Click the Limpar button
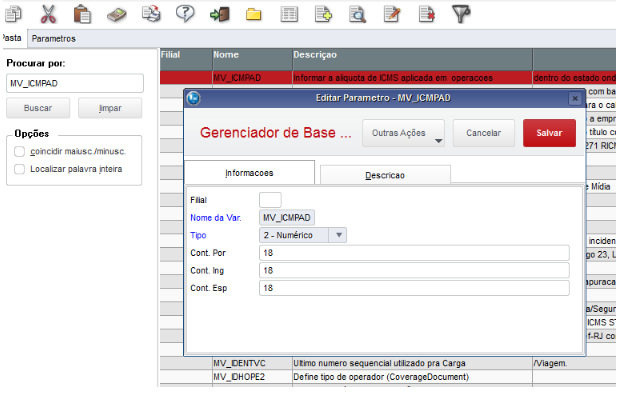627x397 pixels. coord(110,108)
